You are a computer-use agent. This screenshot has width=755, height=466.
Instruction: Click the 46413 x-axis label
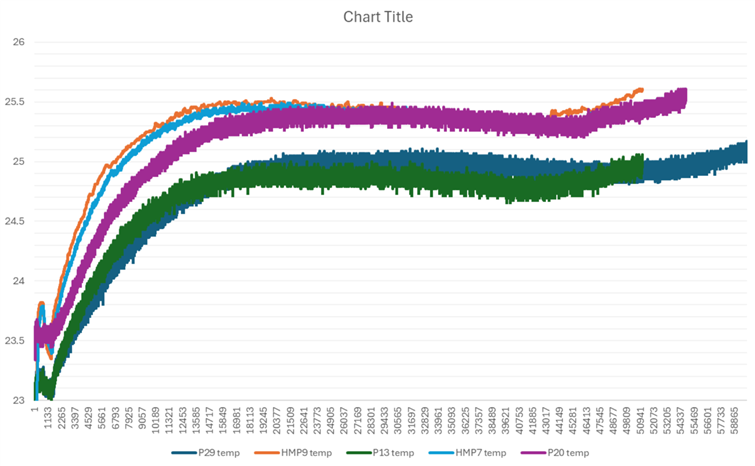(x=586, y=420)
